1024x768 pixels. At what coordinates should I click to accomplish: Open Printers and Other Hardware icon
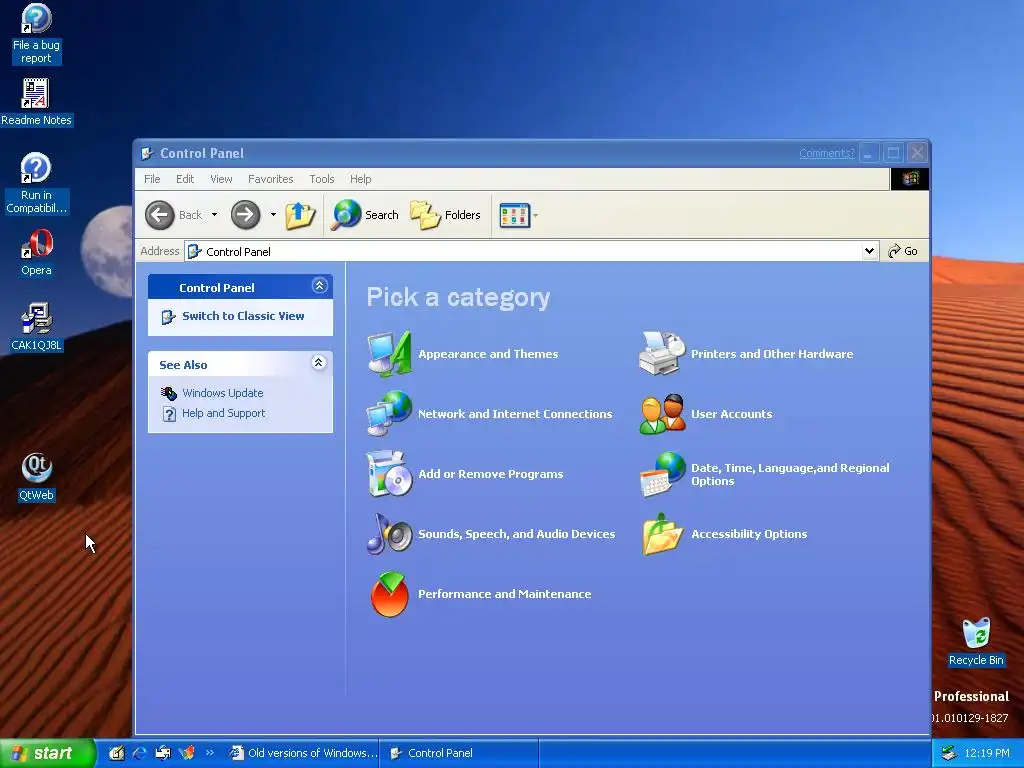click(662, 353)
